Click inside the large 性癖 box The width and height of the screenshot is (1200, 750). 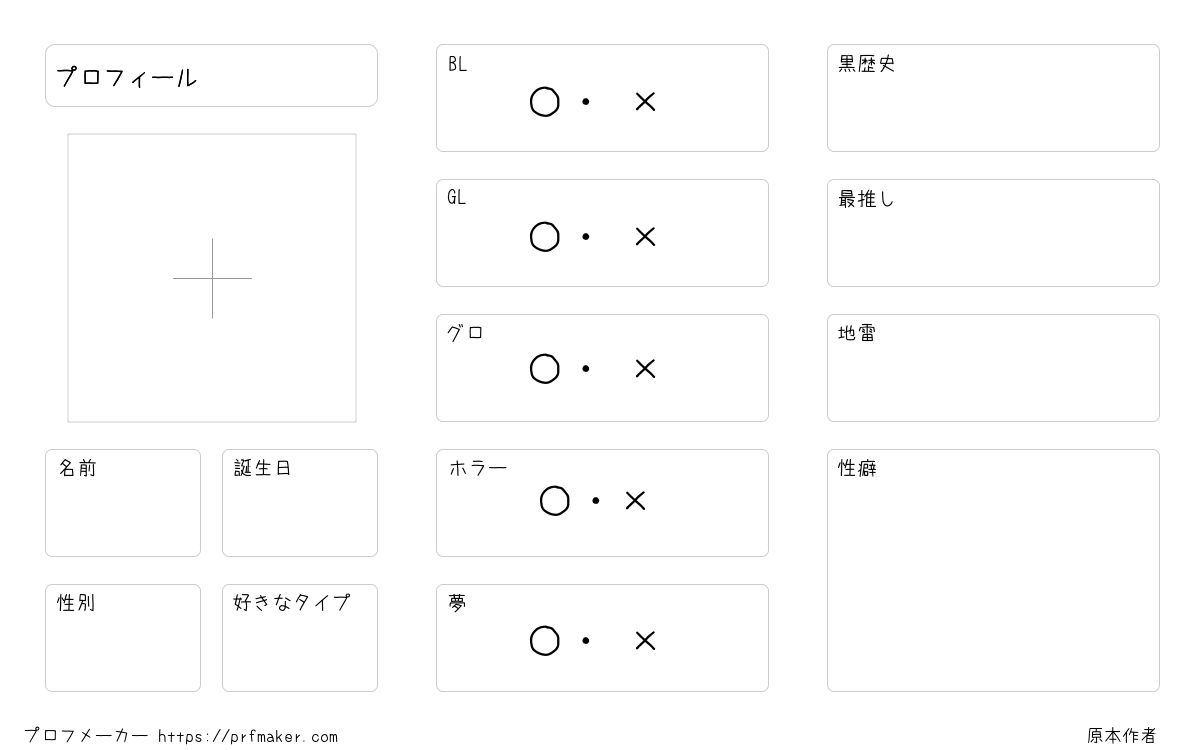[993, 570]
